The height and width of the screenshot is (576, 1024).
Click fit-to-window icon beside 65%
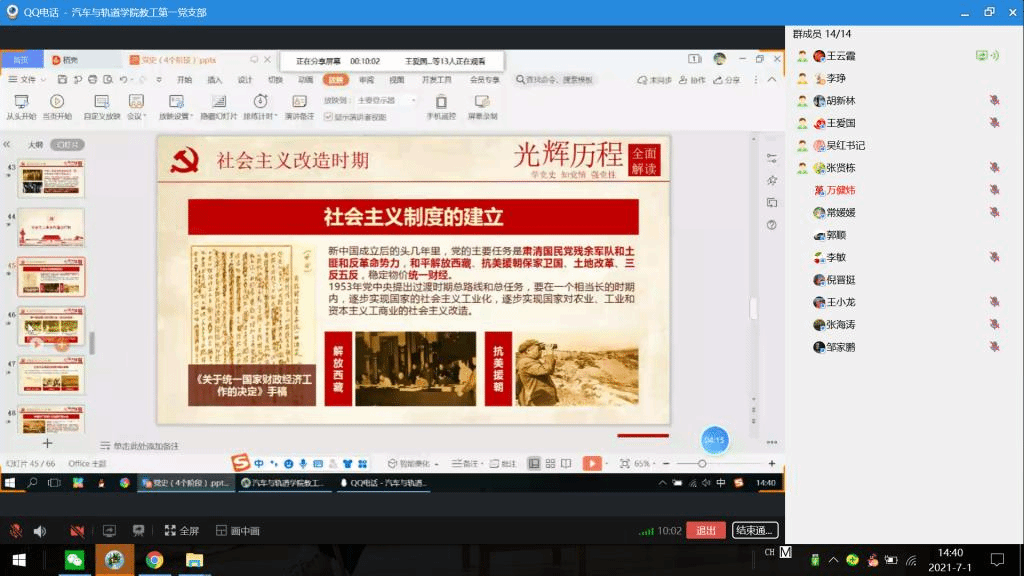click(625, 464)
